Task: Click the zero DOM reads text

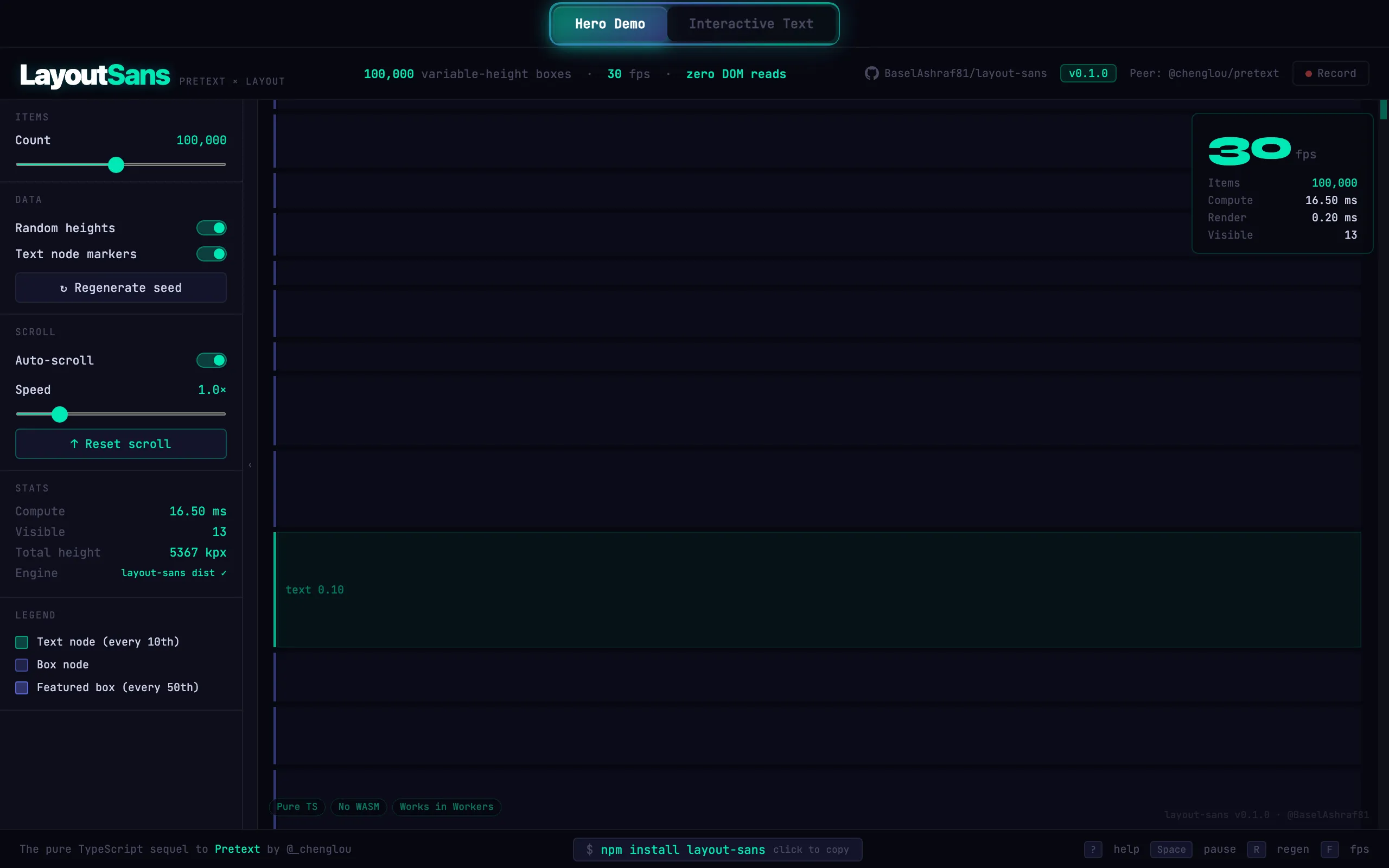Action: click(736, 74)
